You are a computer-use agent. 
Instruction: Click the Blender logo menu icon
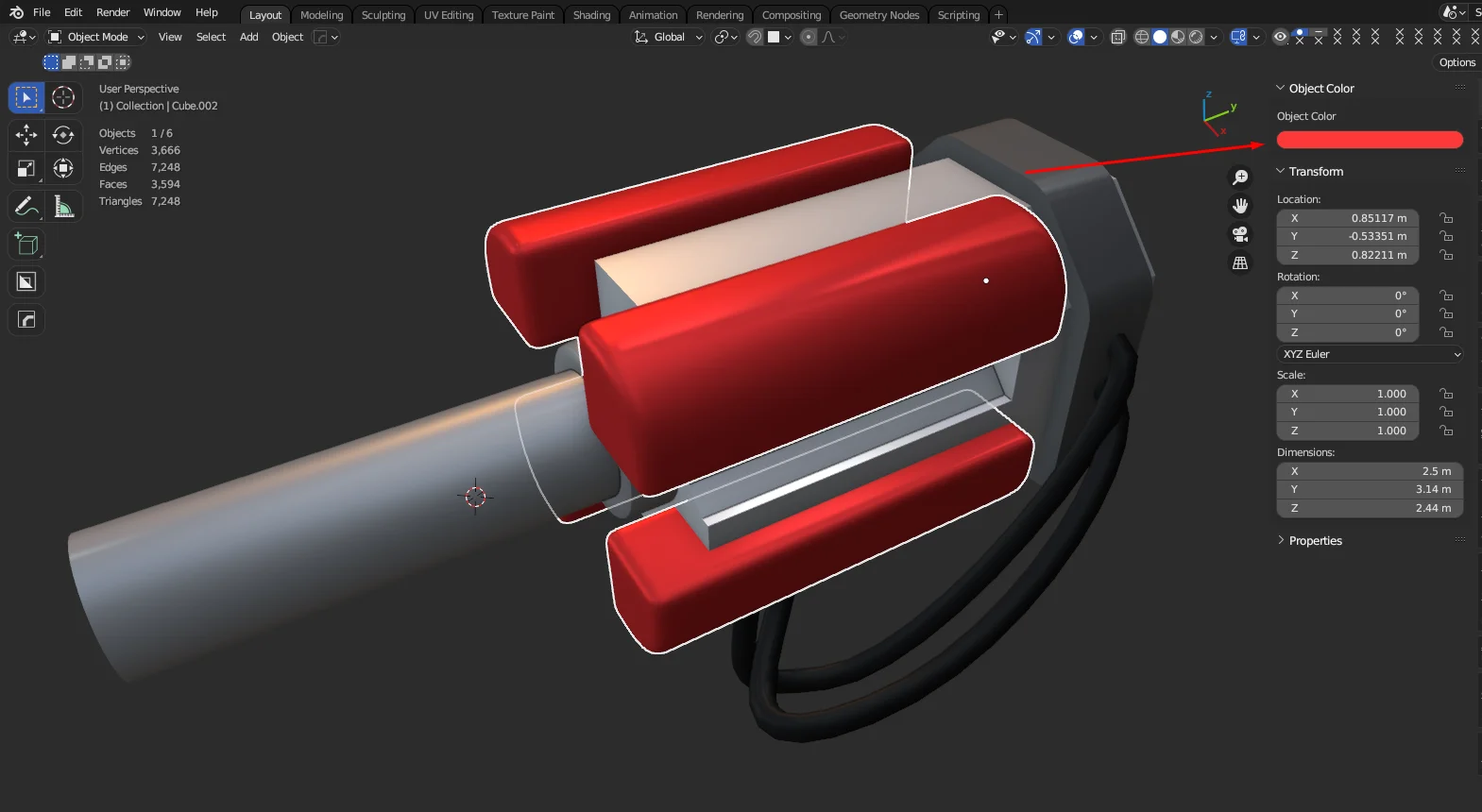16,12
